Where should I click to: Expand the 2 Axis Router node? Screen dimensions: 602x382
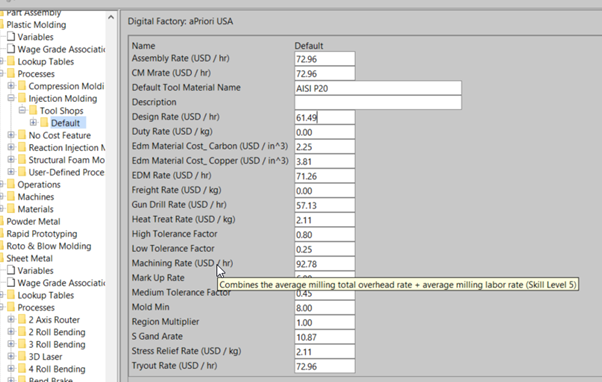pyautogui.click(x=11, y=319)
